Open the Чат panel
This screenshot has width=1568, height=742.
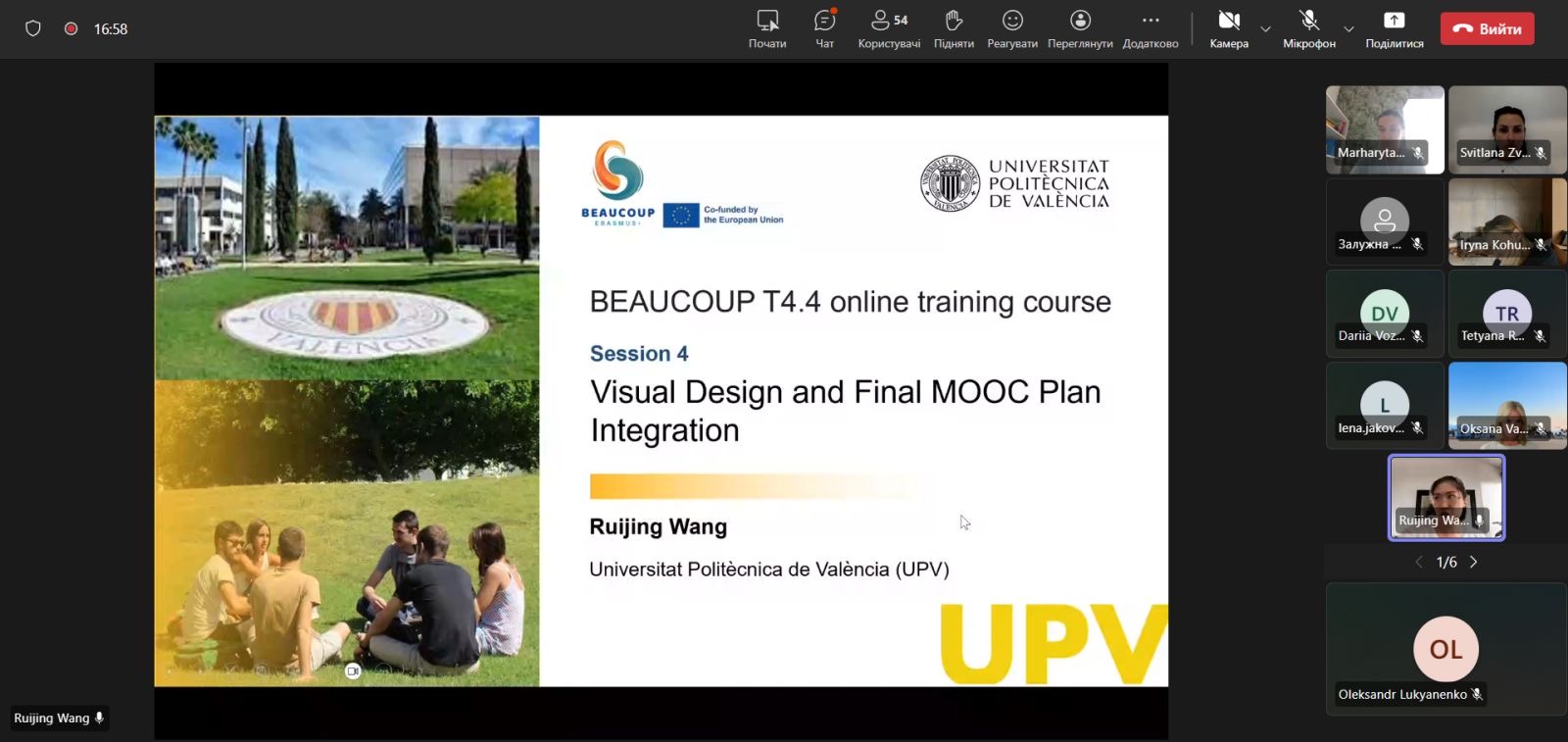pyautogui.click(x=825, y=29)
